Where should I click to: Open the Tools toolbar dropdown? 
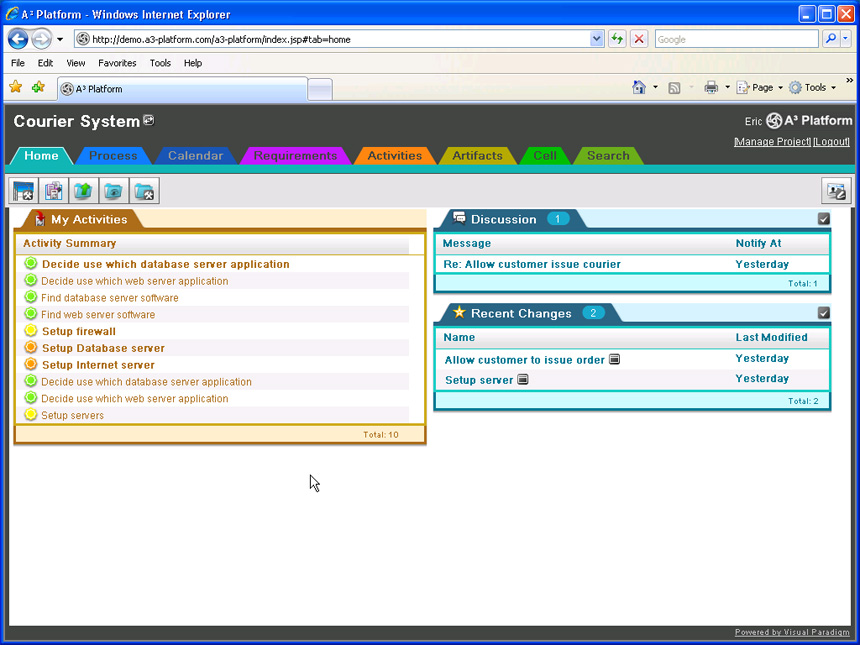click(813, 87)
